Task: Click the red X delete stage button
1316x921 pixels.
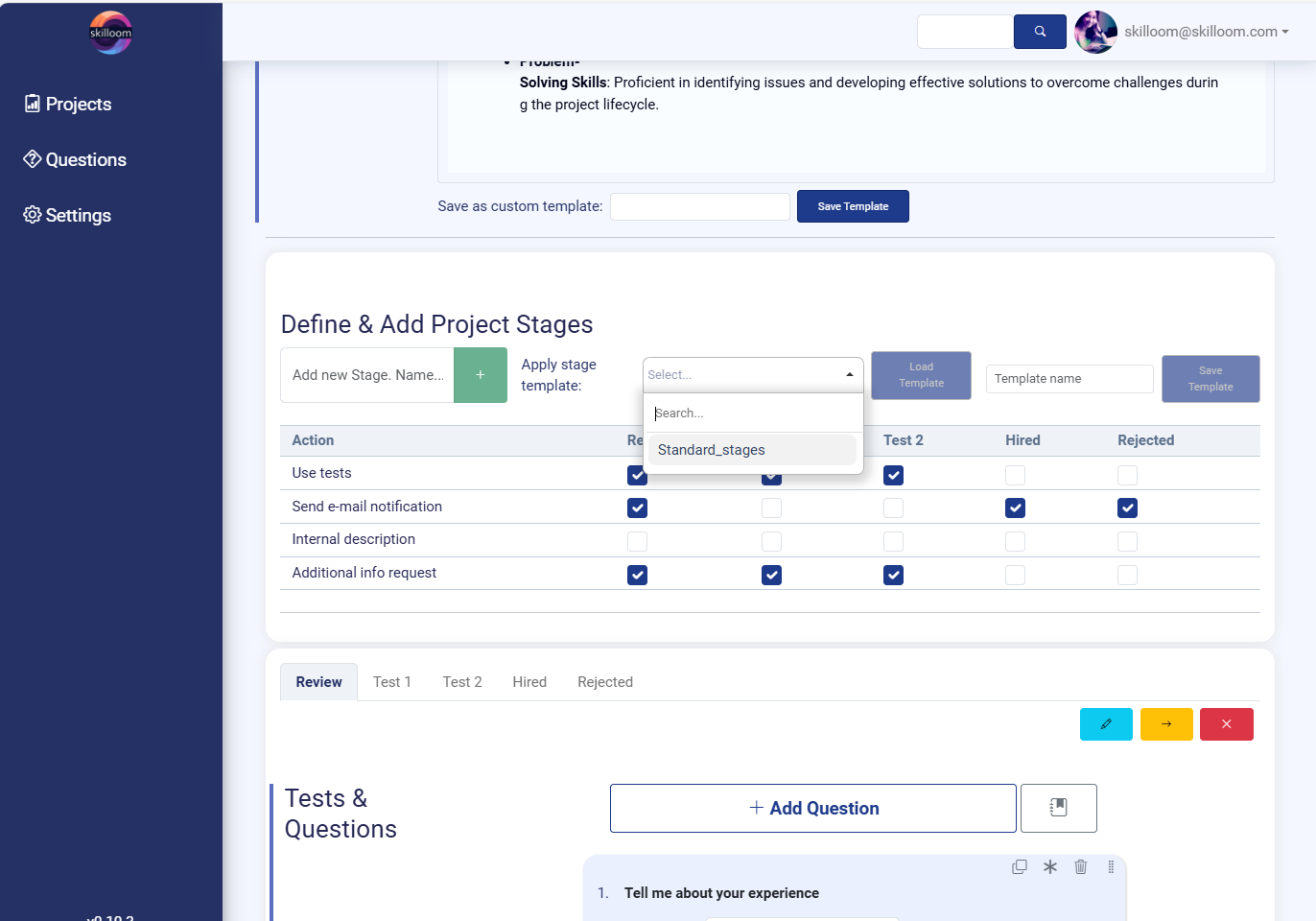Action: 1226,724
